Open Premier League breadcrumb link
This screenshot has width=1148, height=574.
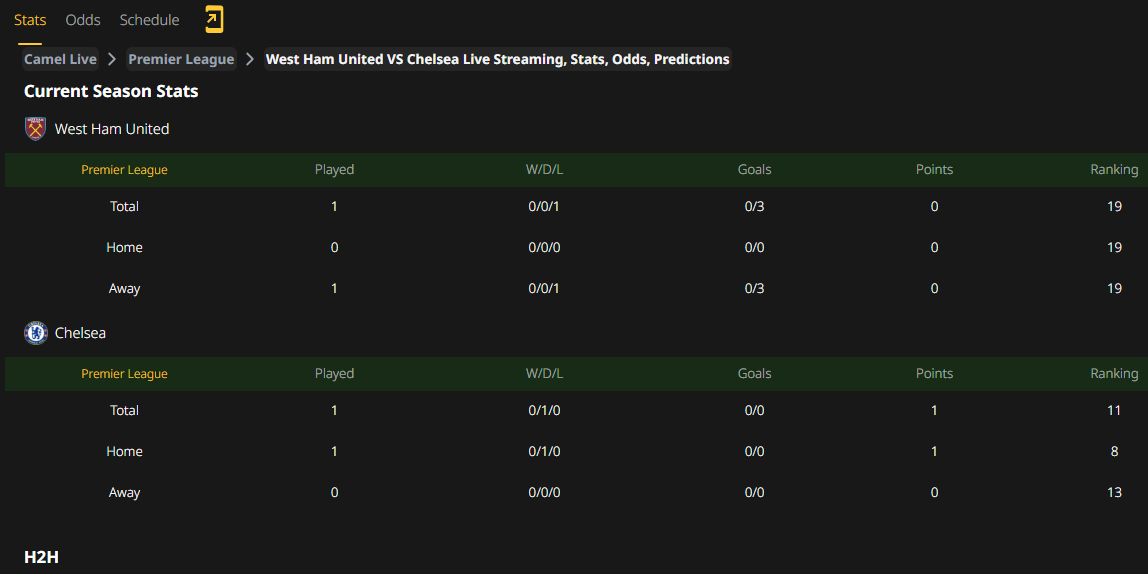(x=182, y=59)
